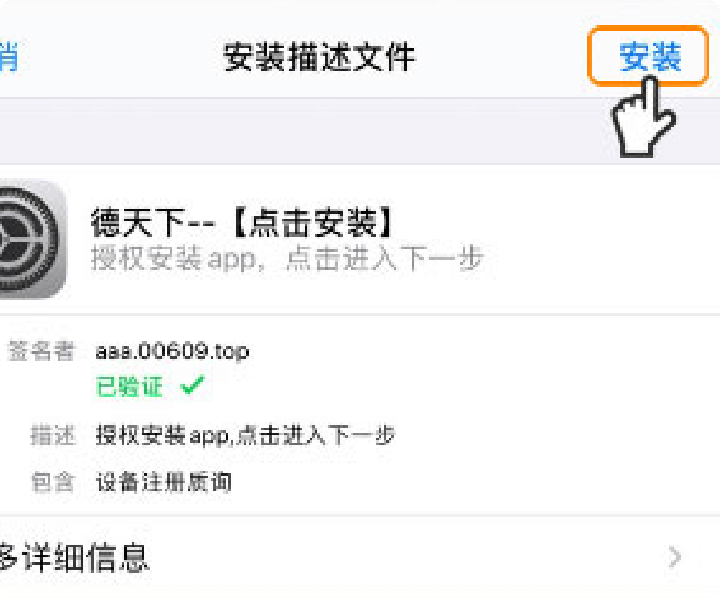Screen dimensions: 720x598
Task: Click the signer domain aaa.00609.top
Action: click(x=172, y=352)
